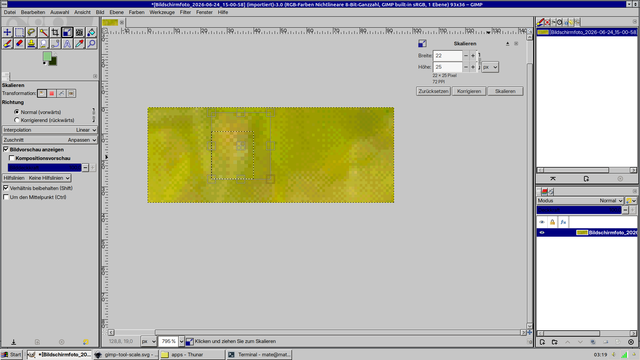Screen dimensions: 640x360
Task: Switch to apps - Thunar taskbar window
Action: click(x=192, y=354)
